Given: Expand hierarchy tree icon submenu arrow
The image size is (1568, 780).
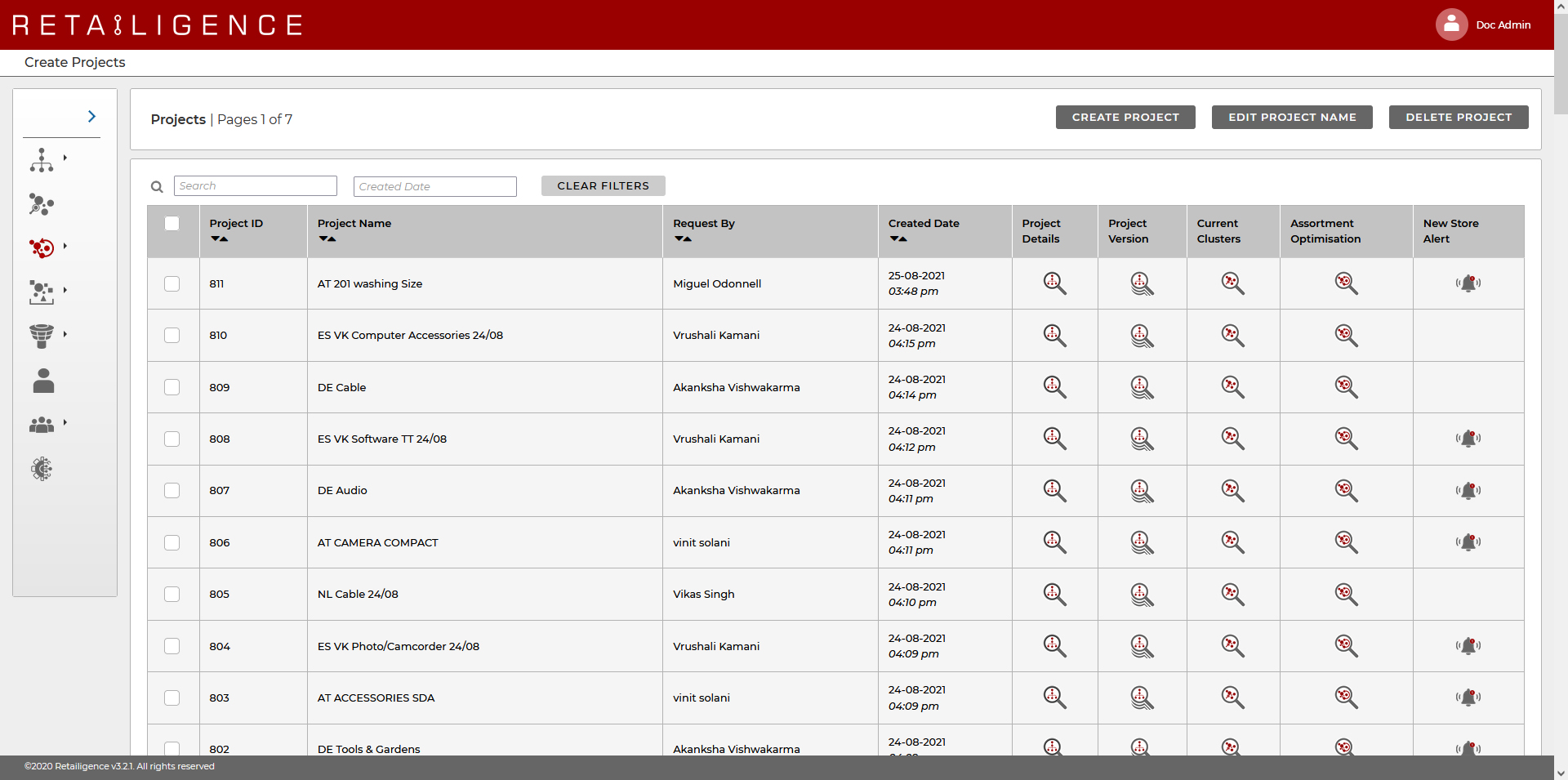Looking at the screenshot, I should [65, 158].
